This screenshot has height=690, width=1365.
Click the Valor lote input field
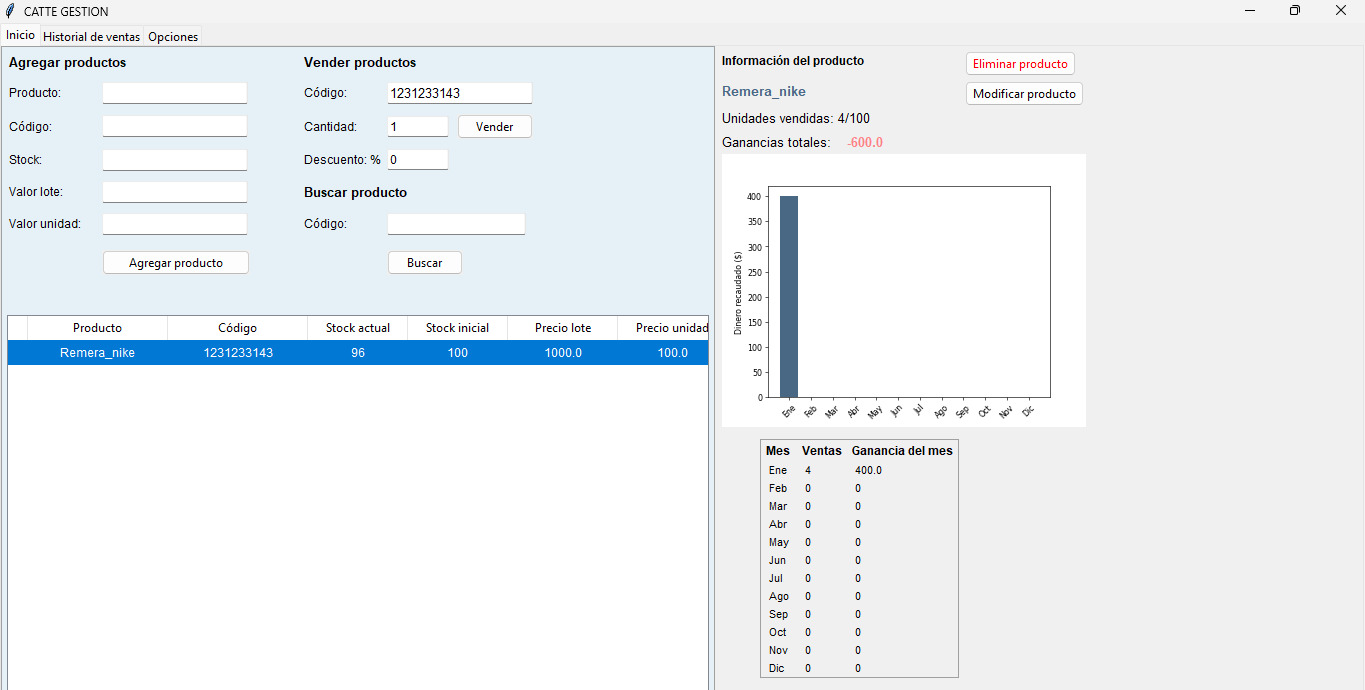(x=174, y=192)
